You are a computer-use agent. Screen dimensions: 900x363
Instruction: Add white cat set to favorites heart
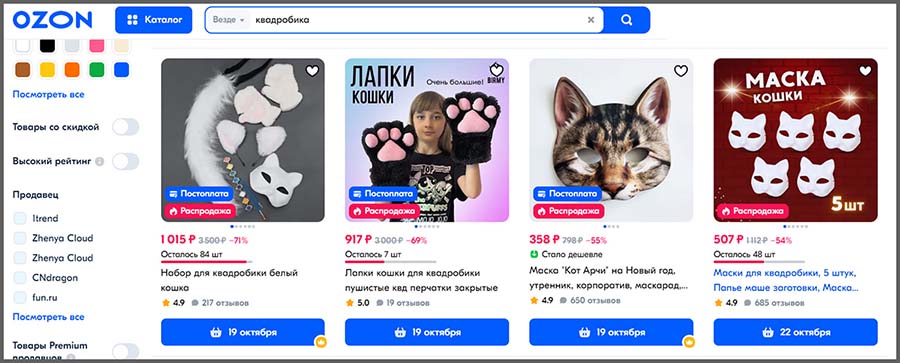(312, 71)
